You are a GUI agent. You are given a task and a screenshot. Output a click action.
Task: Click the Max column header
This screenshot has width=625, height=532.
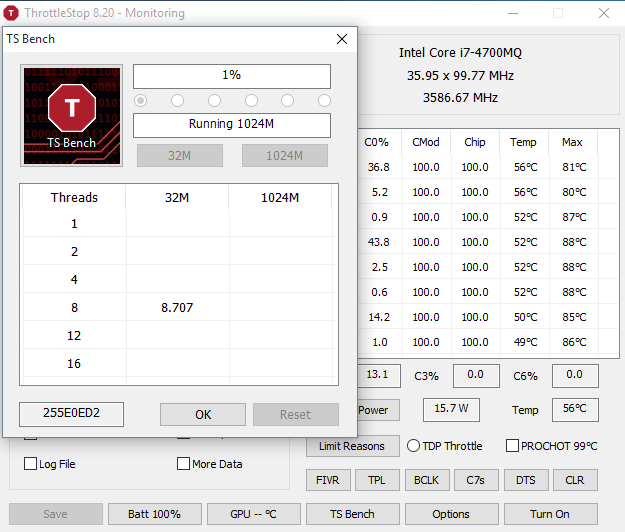click(x=573, y=142)
